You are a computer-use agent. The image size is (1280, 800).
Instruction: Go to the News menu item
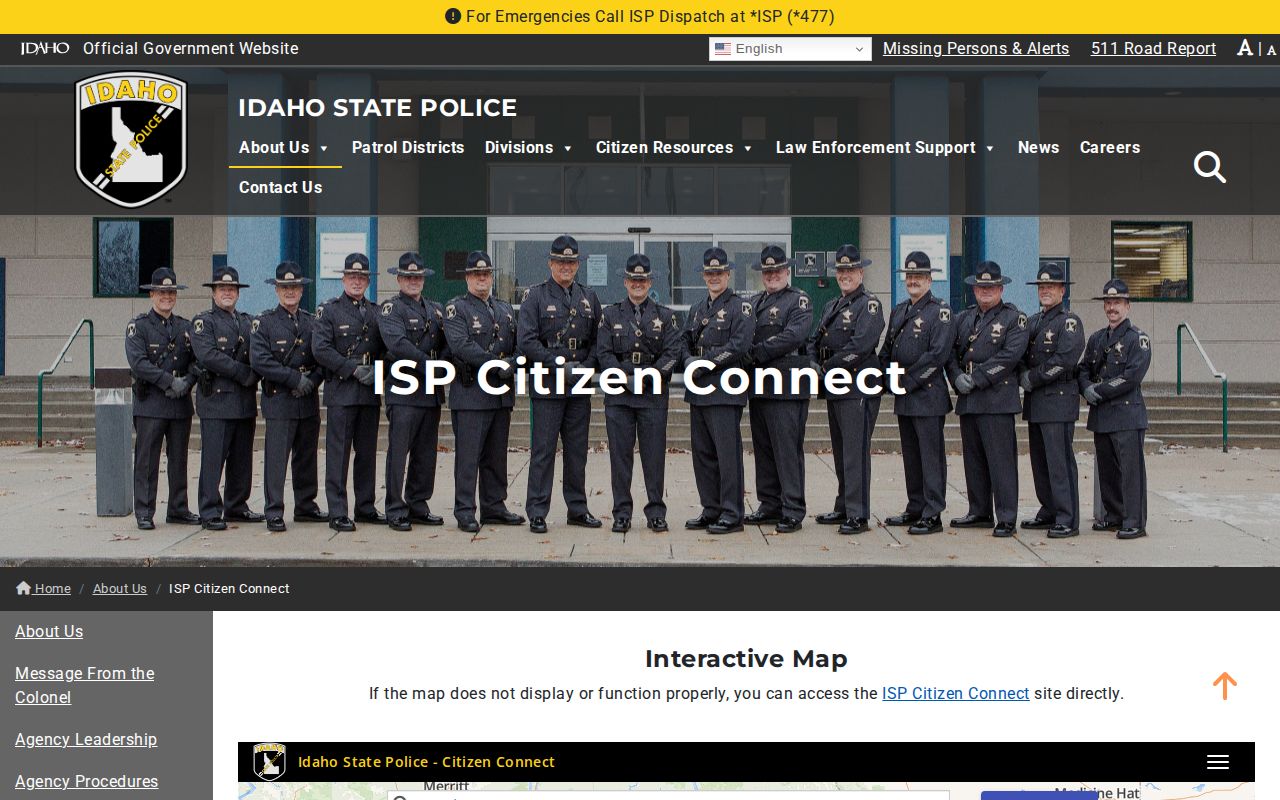(x=1038, y=147)
